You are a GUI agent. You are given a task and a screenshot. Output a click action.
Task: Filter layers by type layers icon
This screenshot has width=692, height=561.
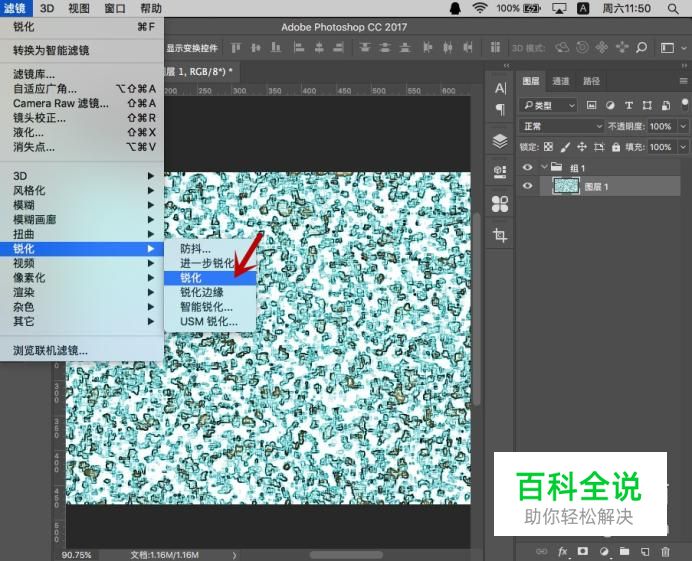629,105
